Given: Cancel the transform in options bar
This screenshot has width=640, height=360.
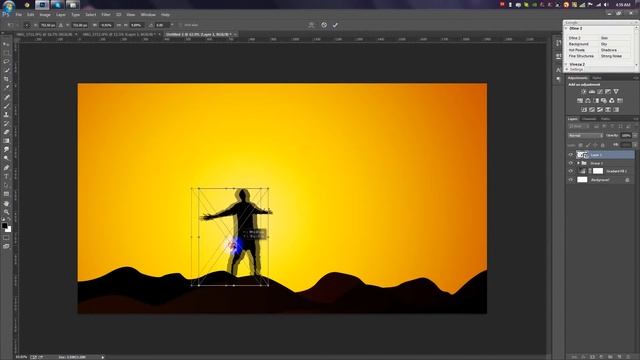Looking at the screenshot, I should point(324,25).
